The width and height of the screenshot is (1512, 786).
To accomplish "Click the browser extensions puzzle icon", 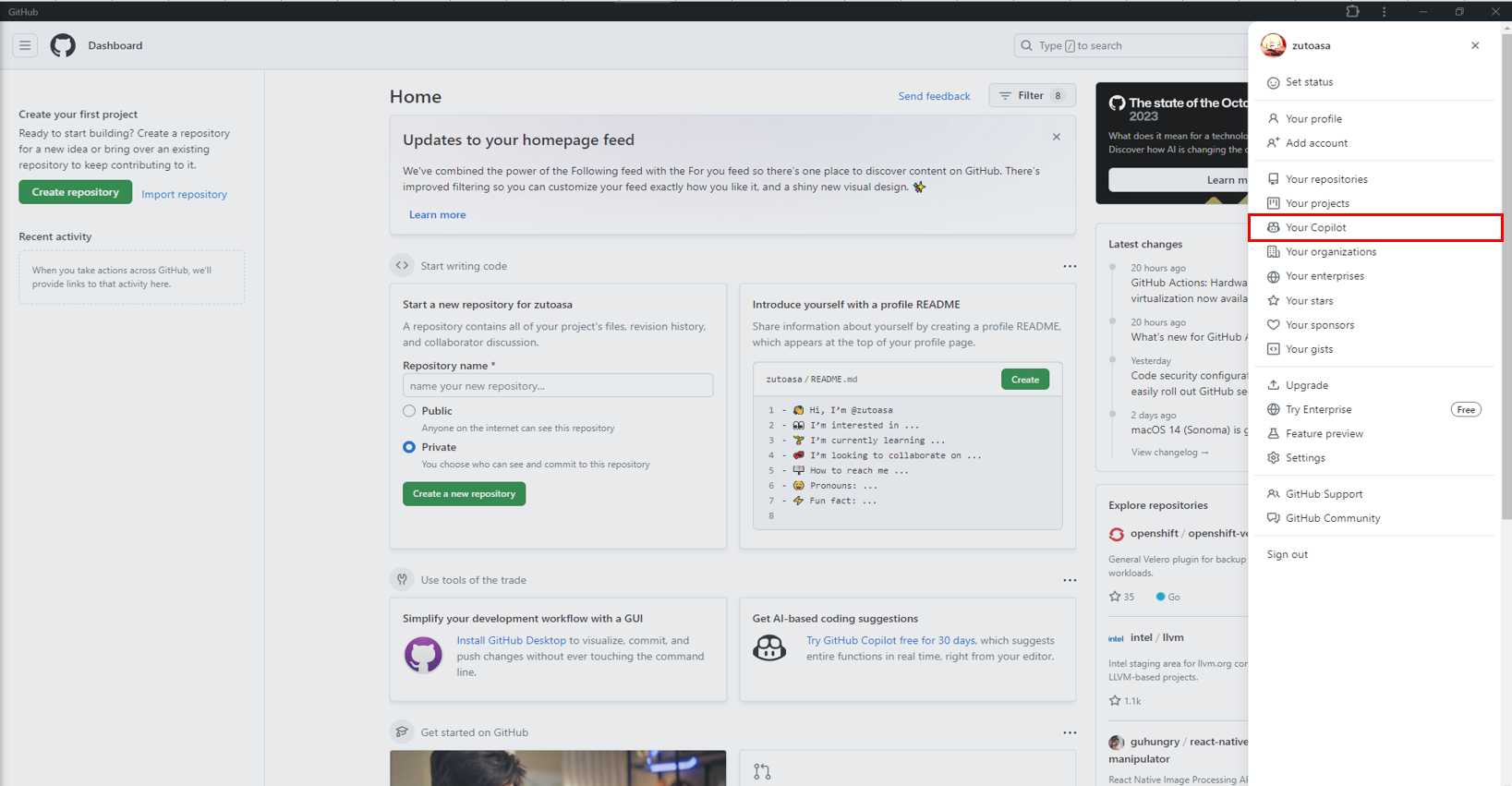I will click(1352, 11).
